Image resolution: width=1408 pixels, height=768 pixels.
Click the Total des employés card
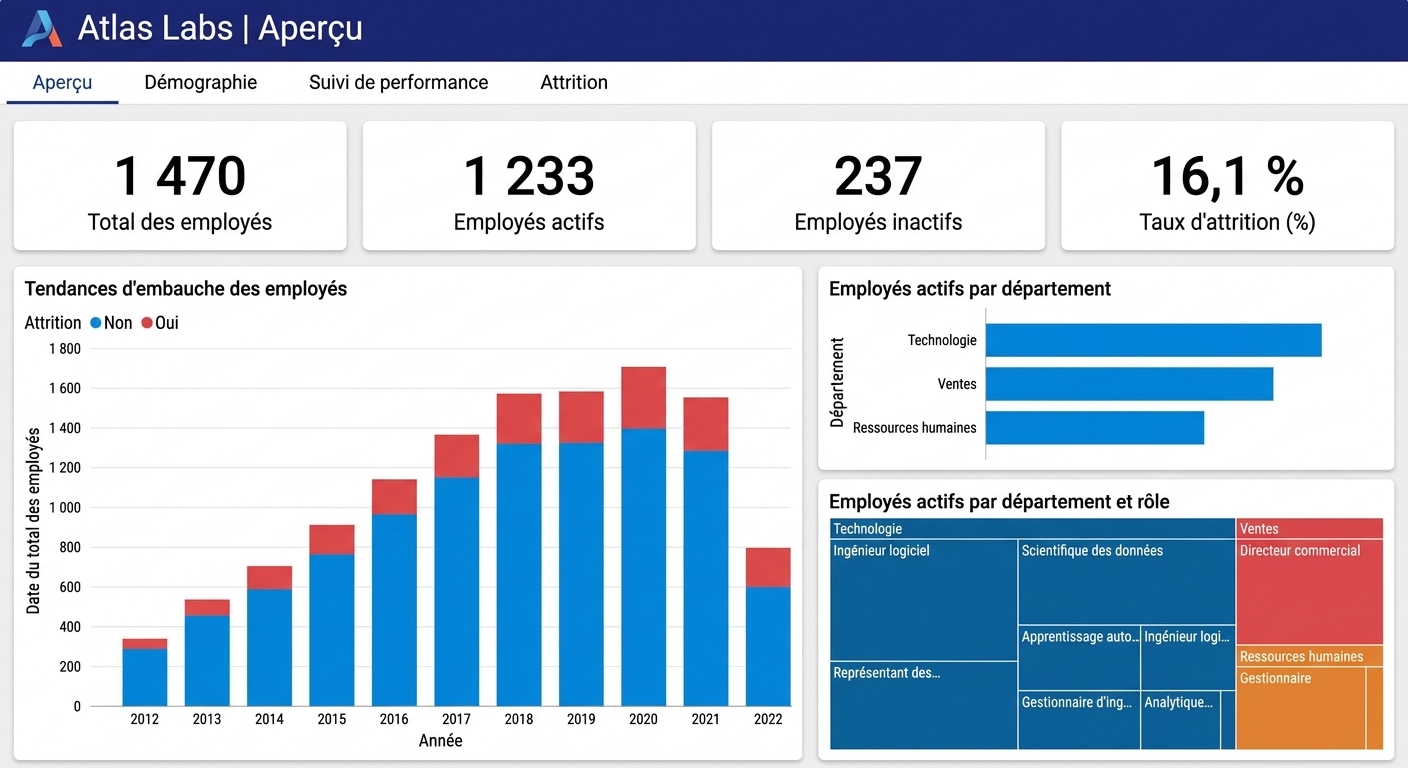tap(180, 186)
